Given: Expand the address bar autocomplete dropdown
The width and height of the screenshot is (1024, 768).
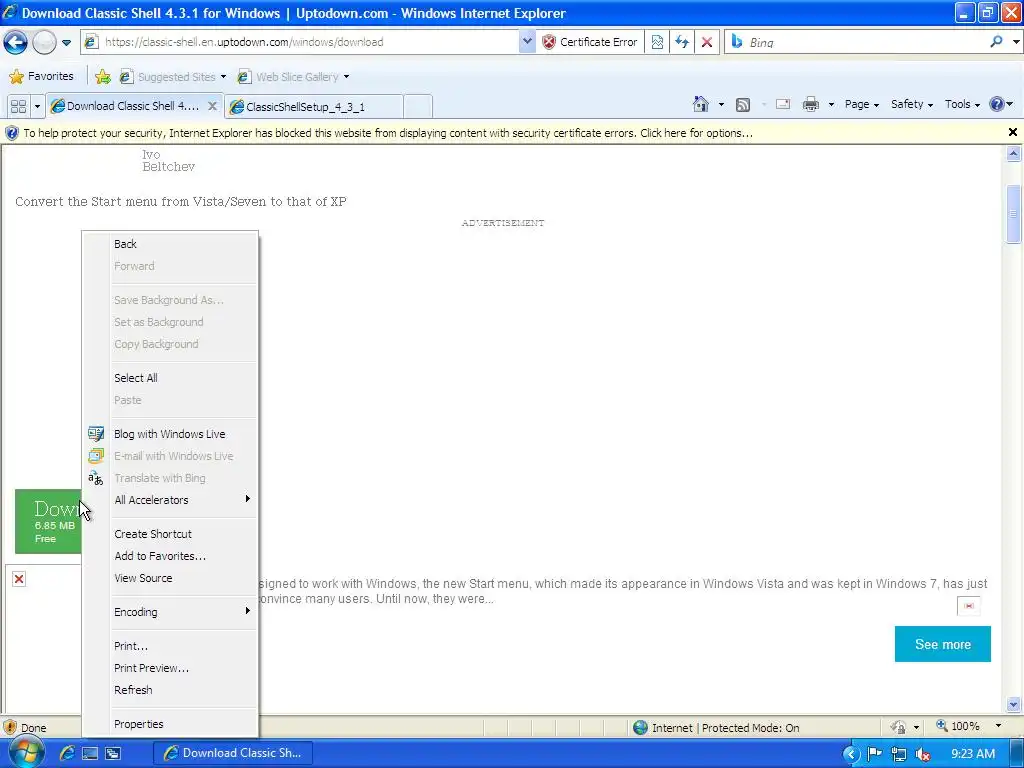Looking at the screenshot, I should coord(527,42).
